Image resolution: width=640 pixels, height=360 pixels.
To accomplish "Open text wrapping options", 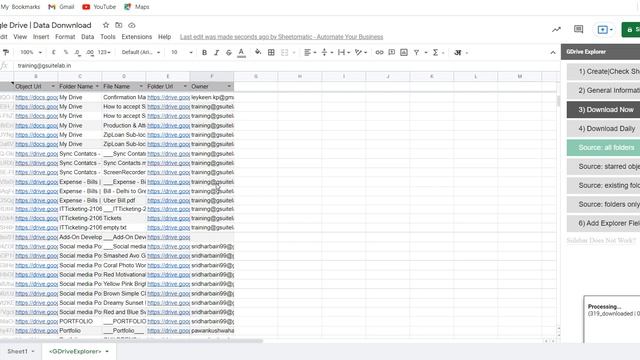I will pos(344,52).
